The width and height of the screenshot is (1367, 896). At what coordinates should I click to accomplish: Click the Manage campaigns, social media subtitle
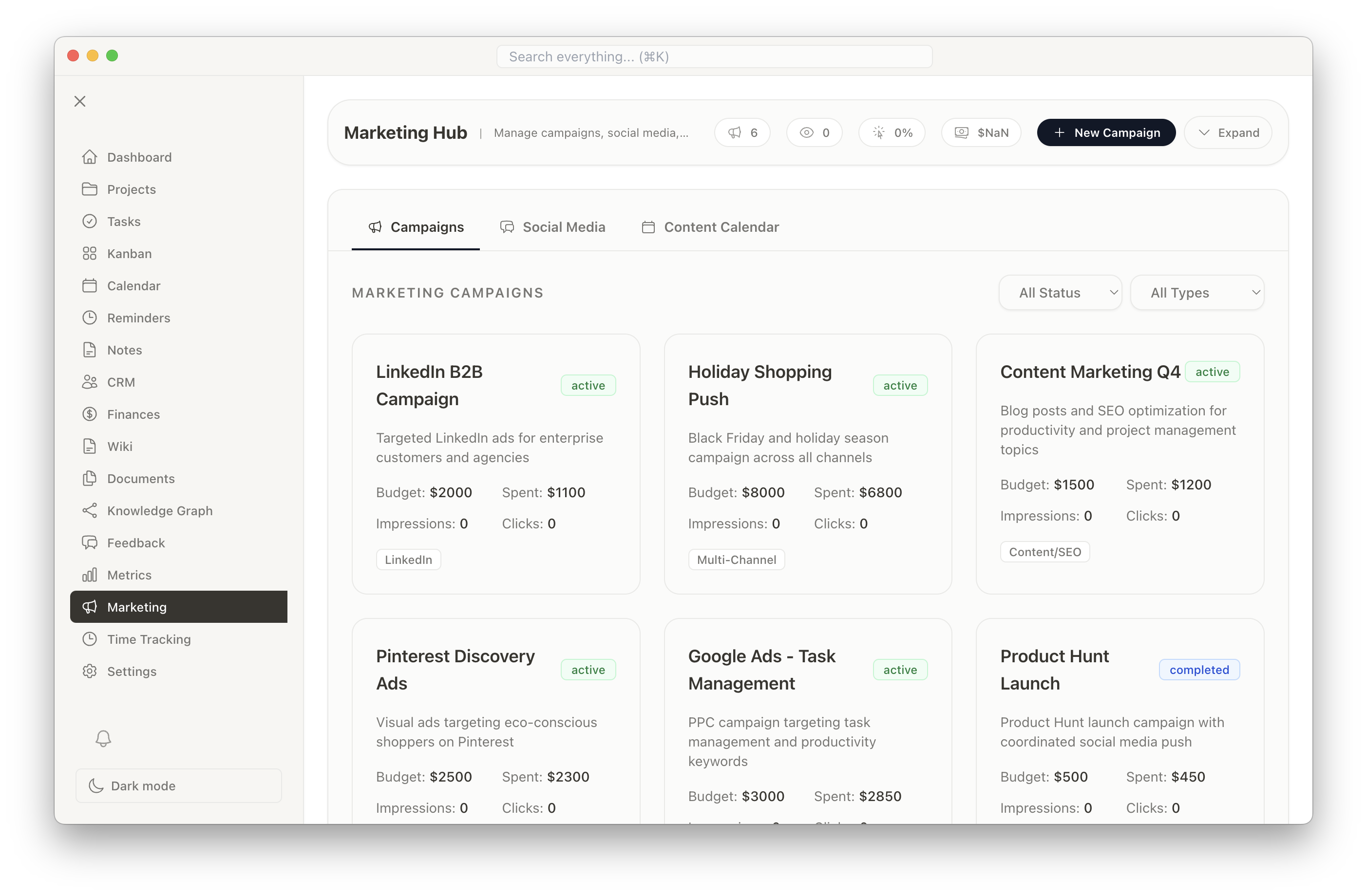click(591, 132)
